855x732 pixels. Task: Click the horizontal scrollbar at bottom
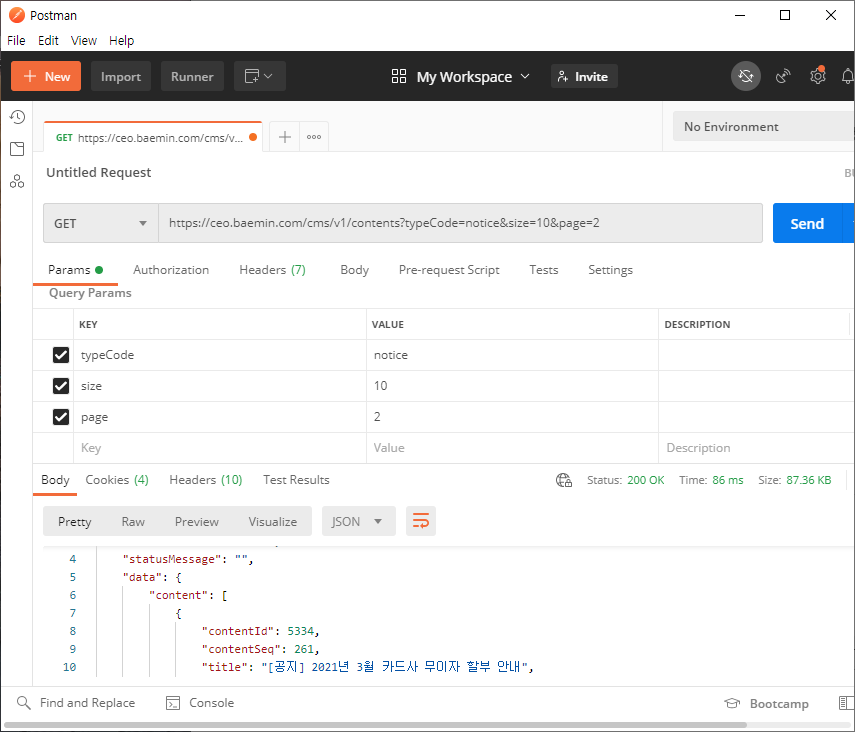pyautogui.click(x=375, y=725)
